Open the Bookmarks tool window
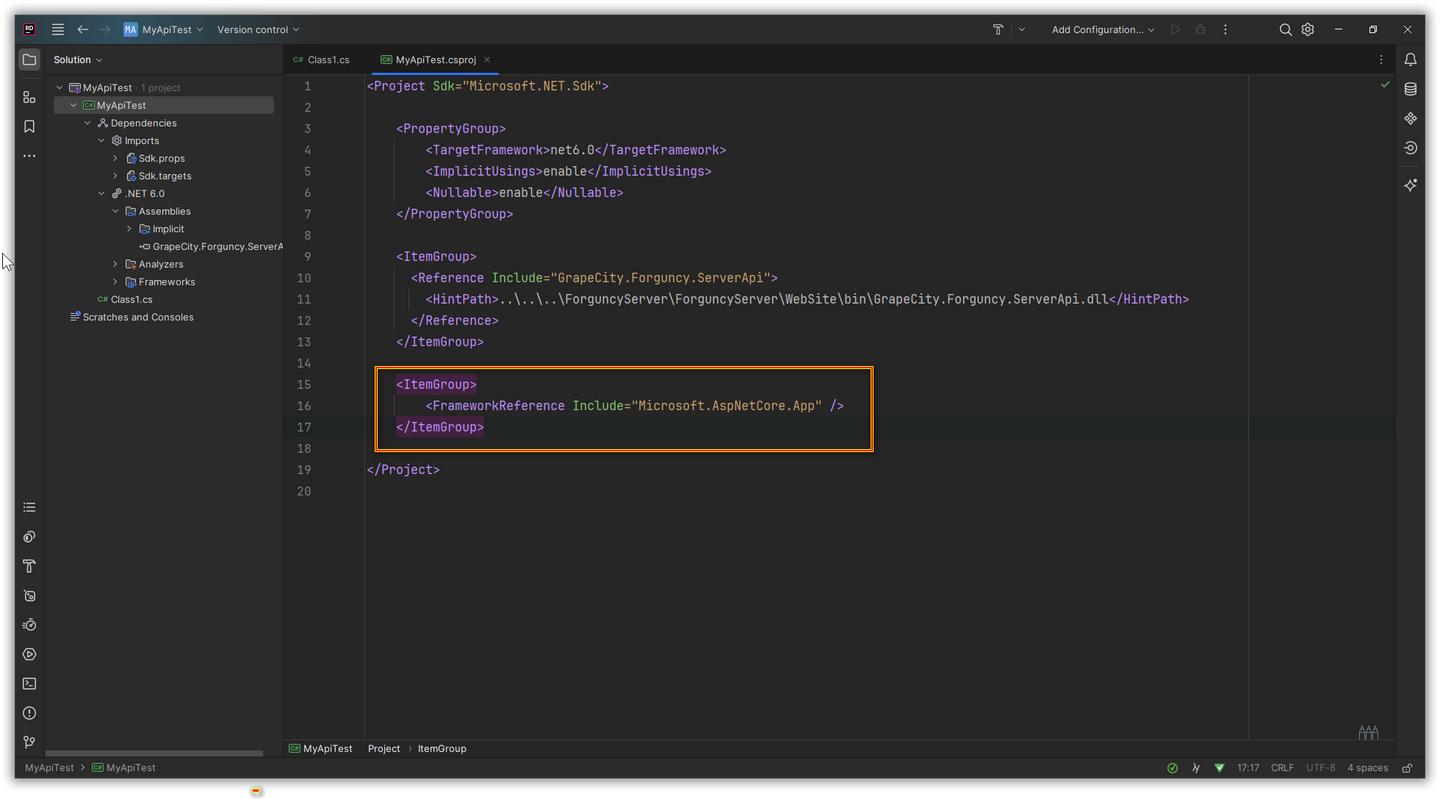 pos(29,126)
